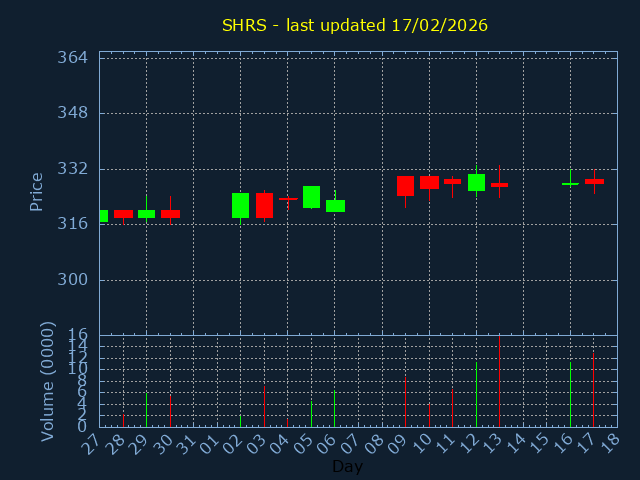
Task: Click the red volume bar for day 03
Action: pos(264,407)
